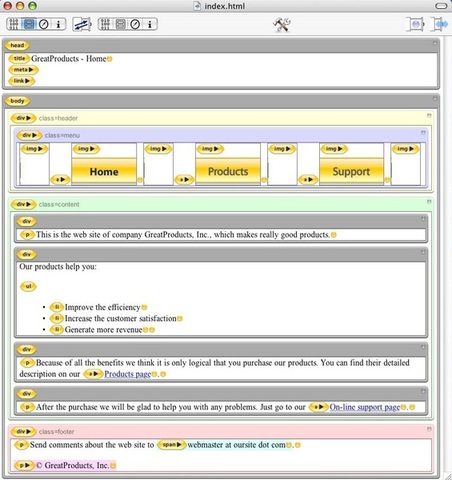The height and width of the screenshot is (480, 452).
Task: Collapse the head block with its corner button
Action: point(435,43)
